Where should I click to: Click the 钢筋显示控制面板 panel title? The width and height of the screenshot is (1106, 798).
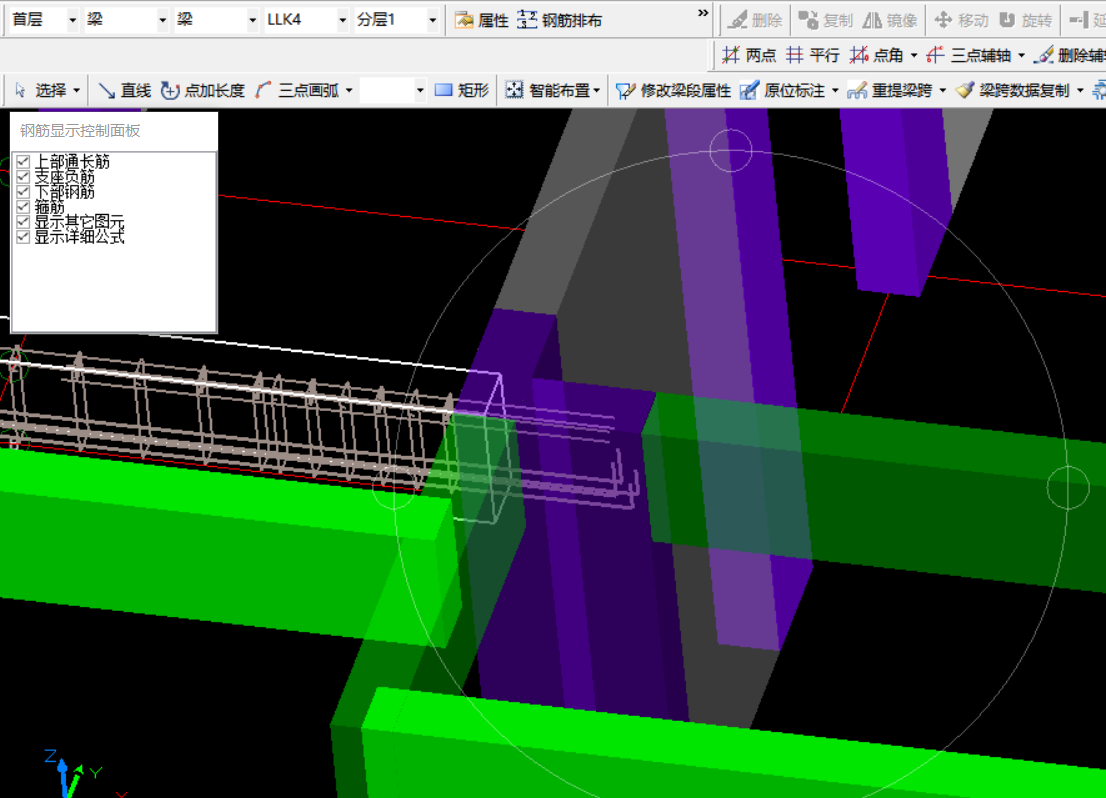tap(80, 131)
